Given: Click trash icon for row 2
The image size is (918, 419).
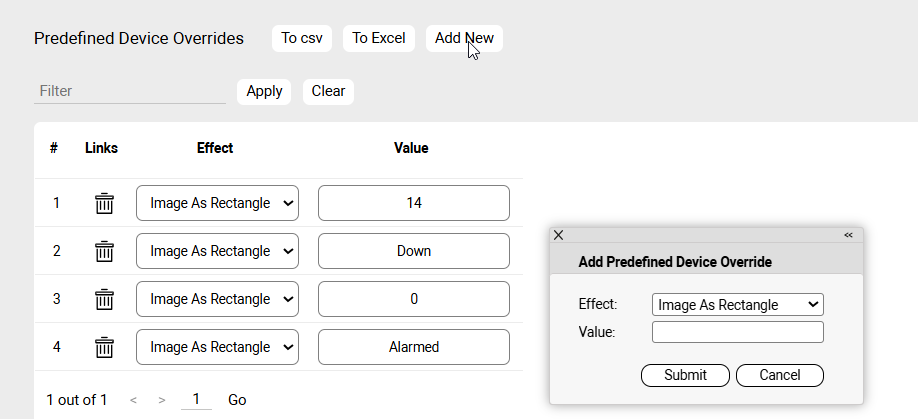Looking at the screenshot, I should [104, 252].
